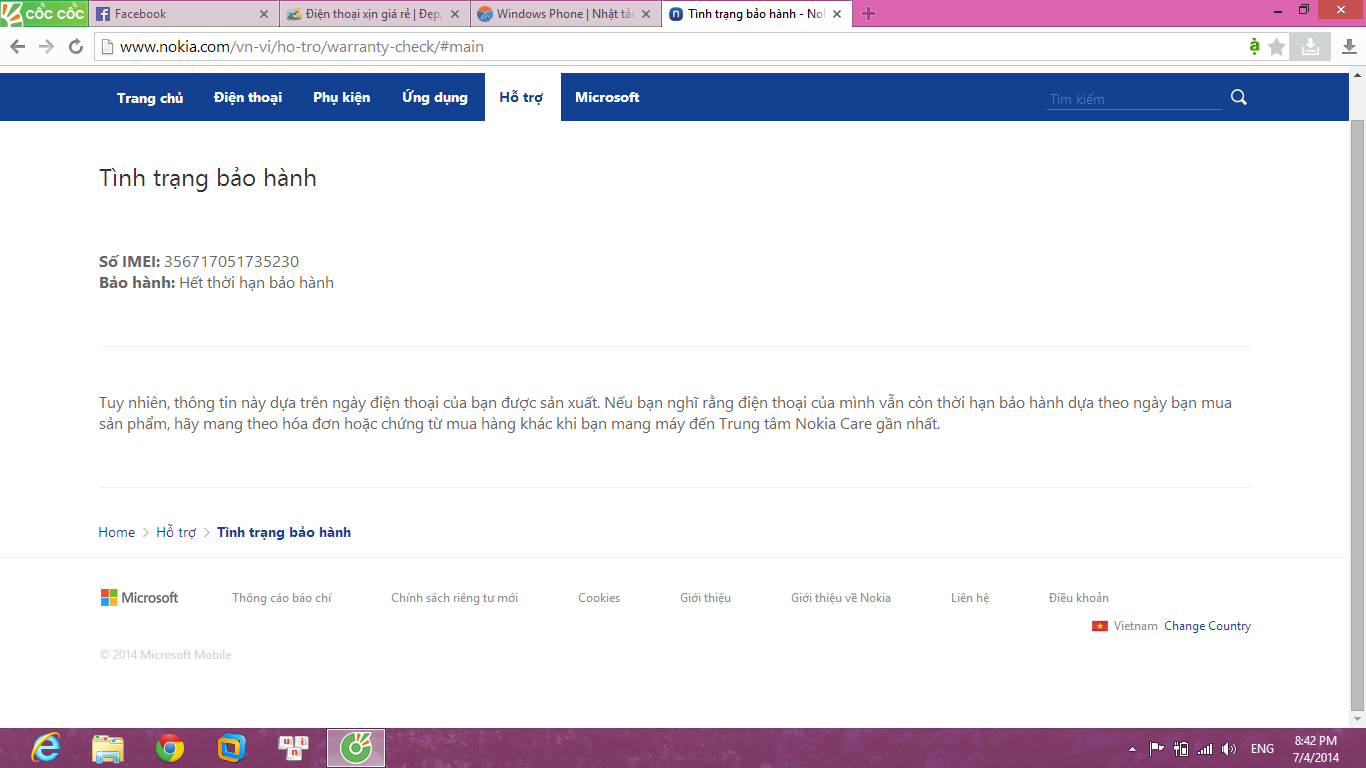Select the 'Tình trạng bảo hành' tab
The height and width of the screenshot is (768, 1366).
pos(756,14)
